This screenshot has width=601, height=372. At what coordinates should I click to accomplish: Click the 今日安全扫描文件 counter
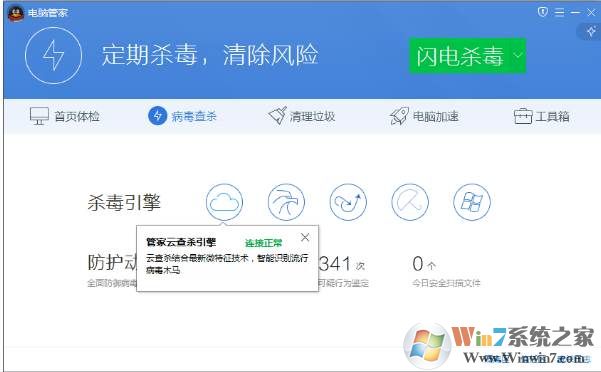(446, 272)
